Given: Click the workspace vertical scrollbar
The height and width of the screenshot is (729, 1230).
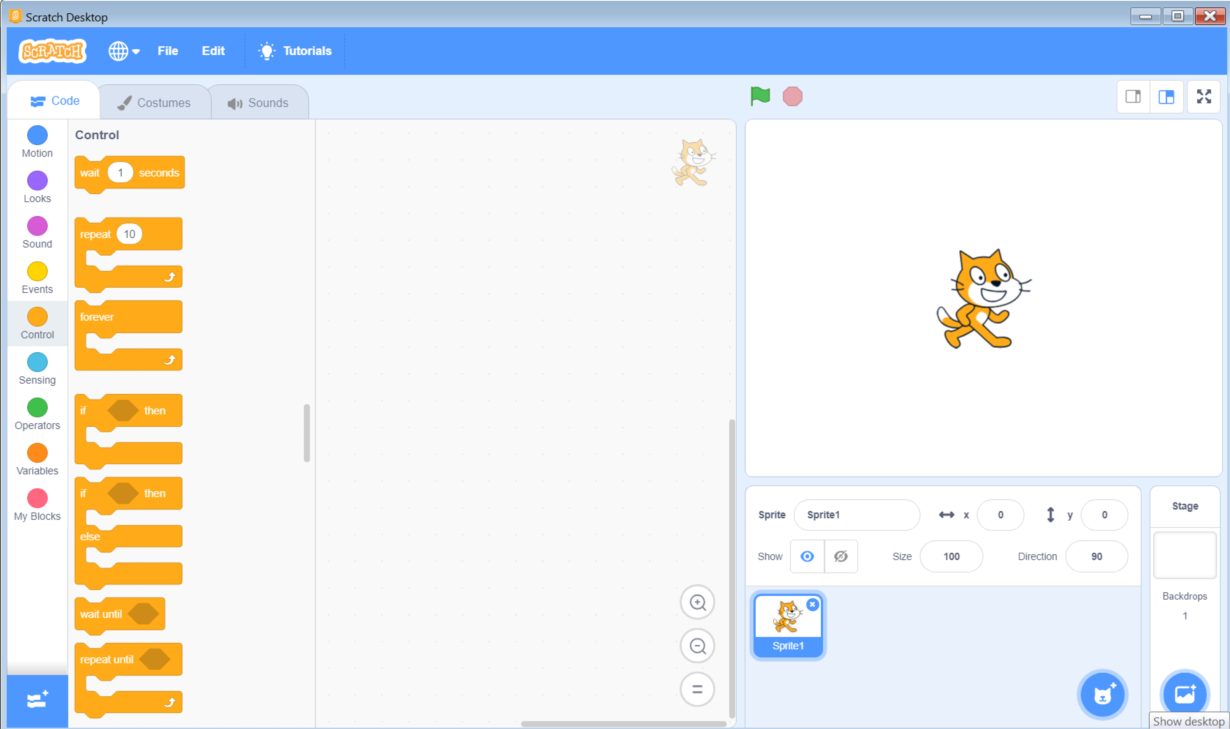Looking at the screenshot, I should point(731,568).
